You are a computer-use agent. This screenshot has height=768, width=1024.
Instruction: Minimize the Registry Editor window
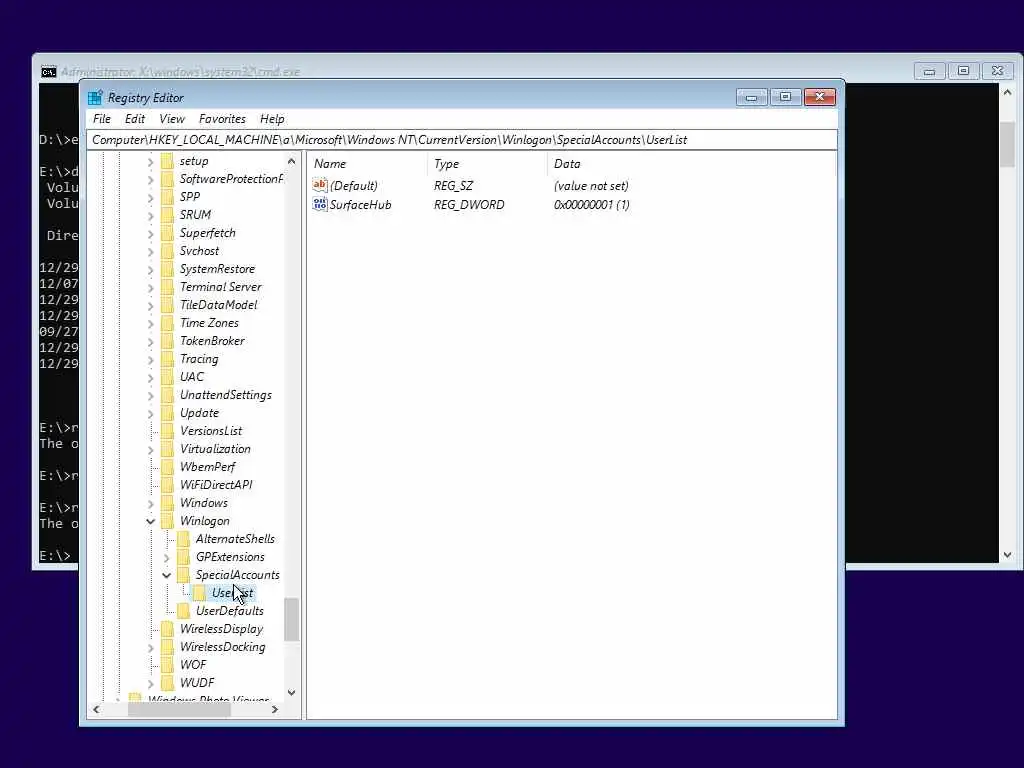pyautogui.click(x=752, y=97)
